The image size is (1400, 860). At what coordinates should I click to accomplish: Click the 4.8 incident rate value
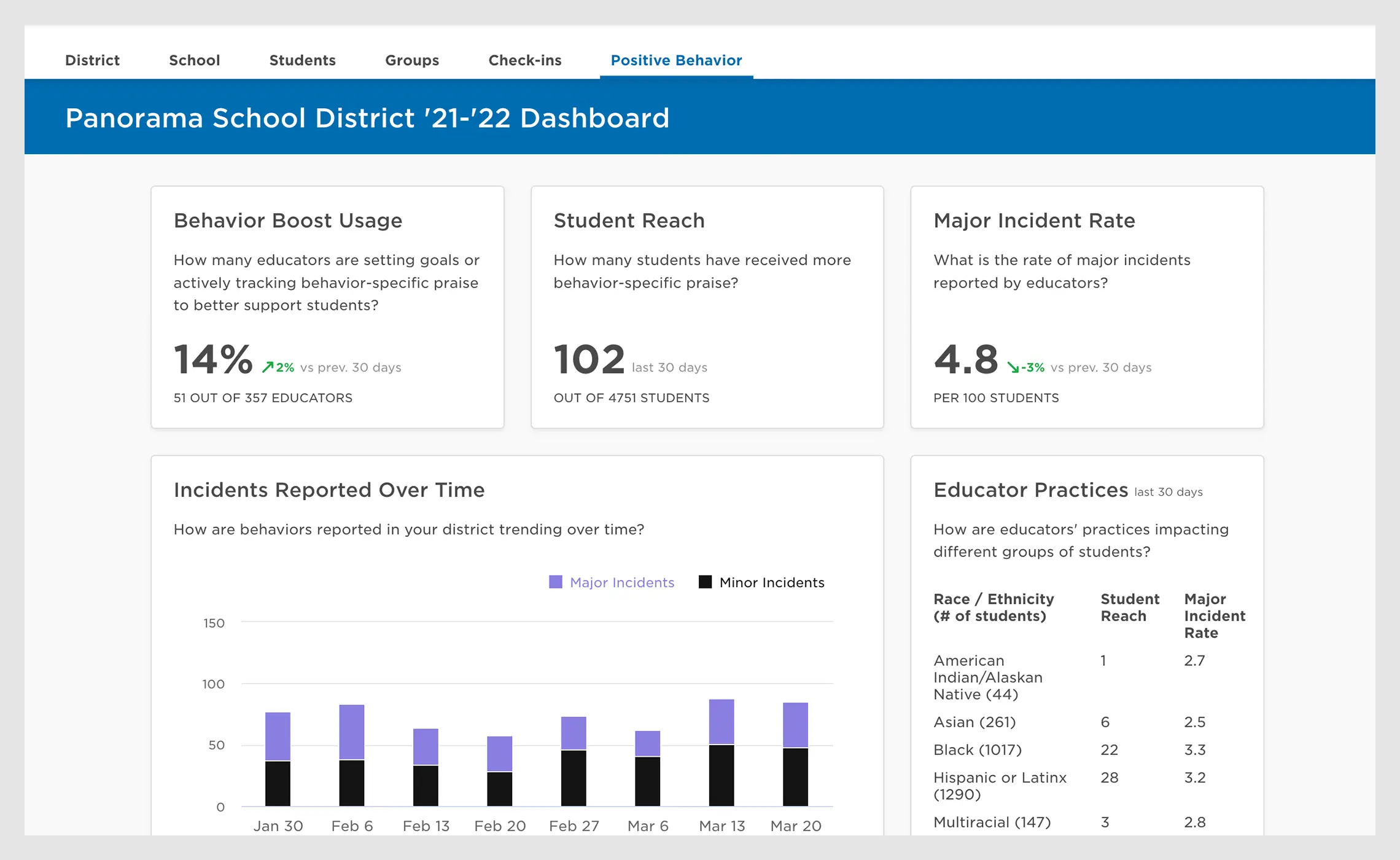[x=966, y=359]
